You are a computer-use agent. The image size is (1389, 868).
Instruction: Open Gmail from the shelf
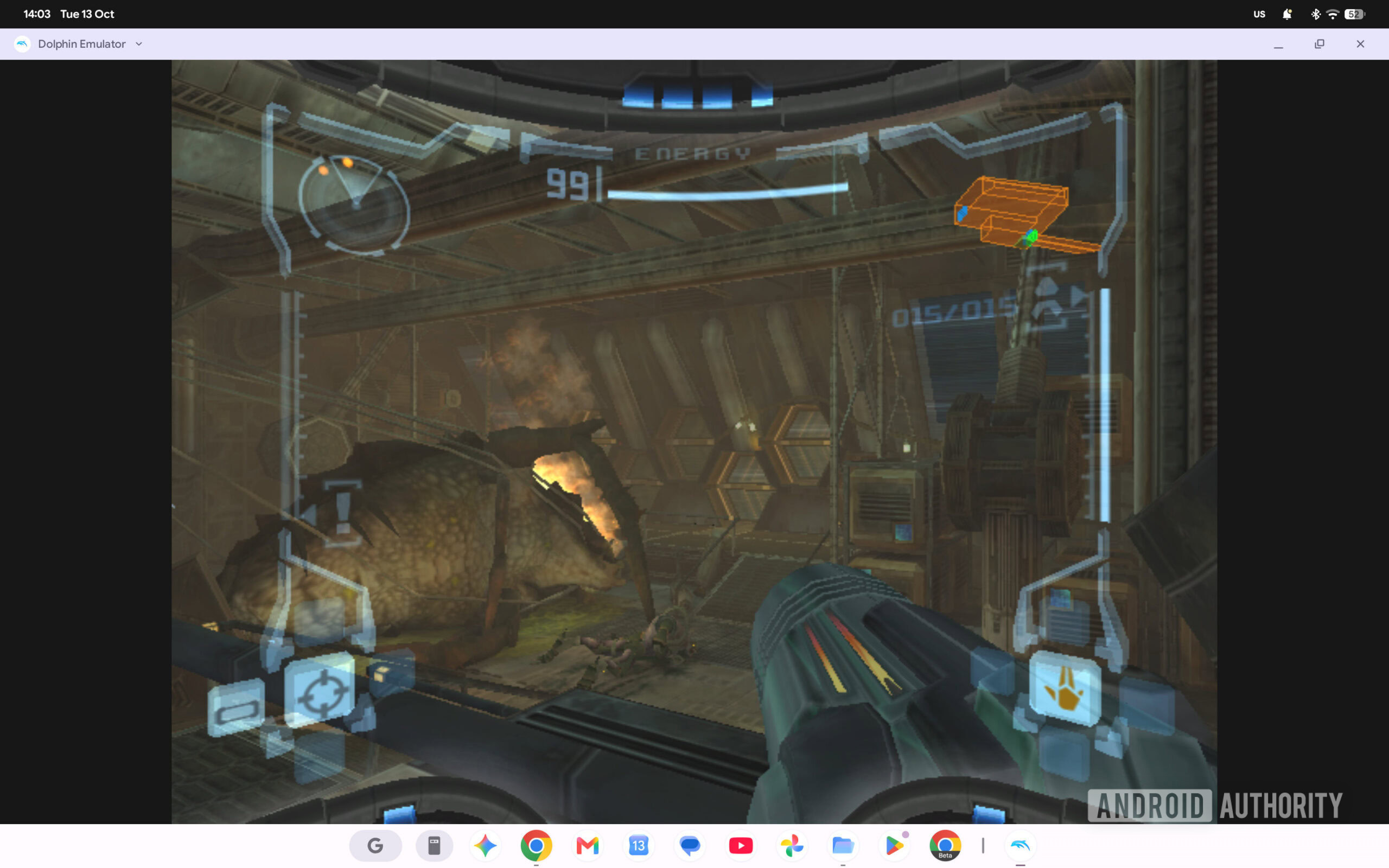(x=587, y=846)
